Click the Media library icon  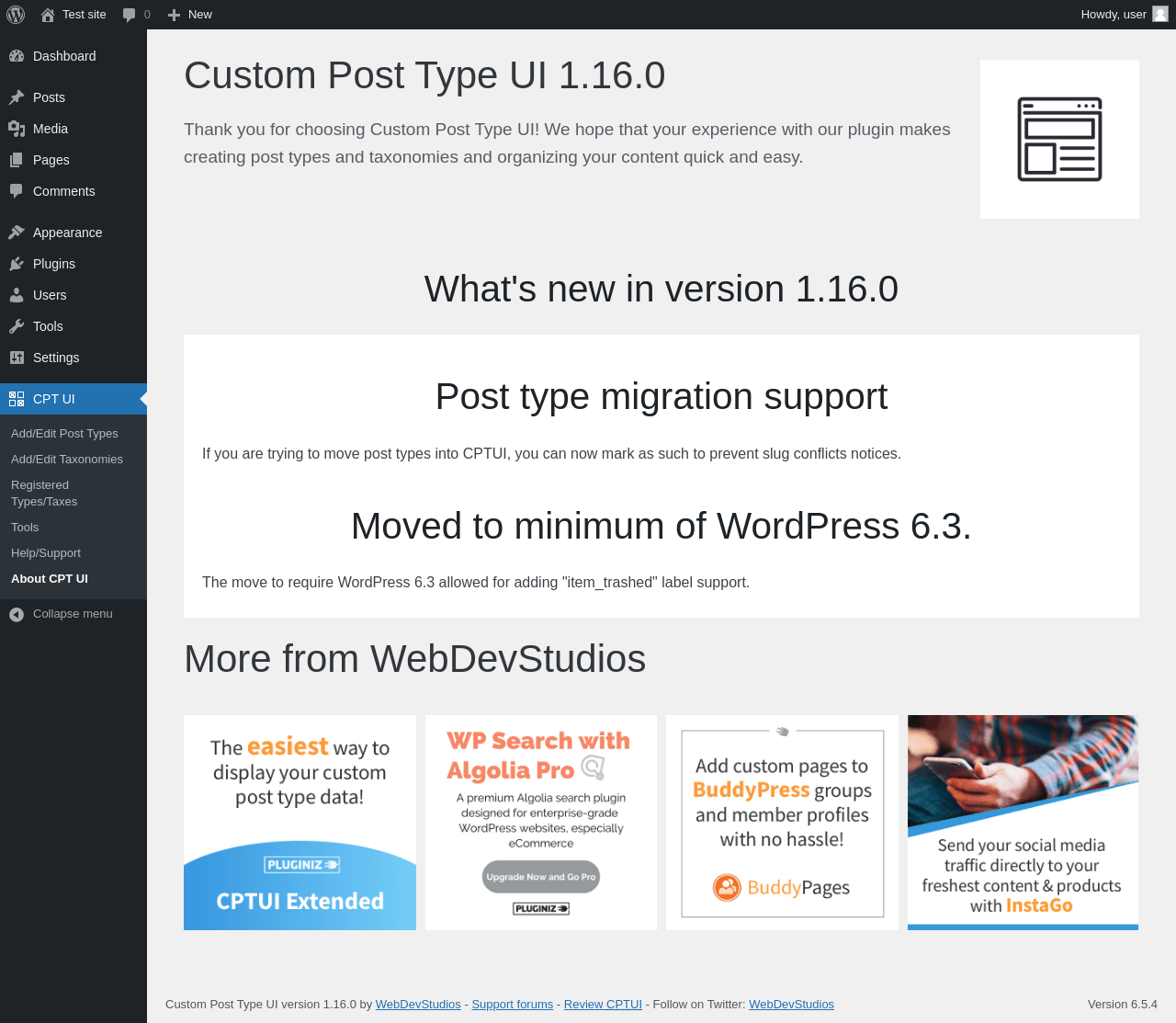point(17,129)
